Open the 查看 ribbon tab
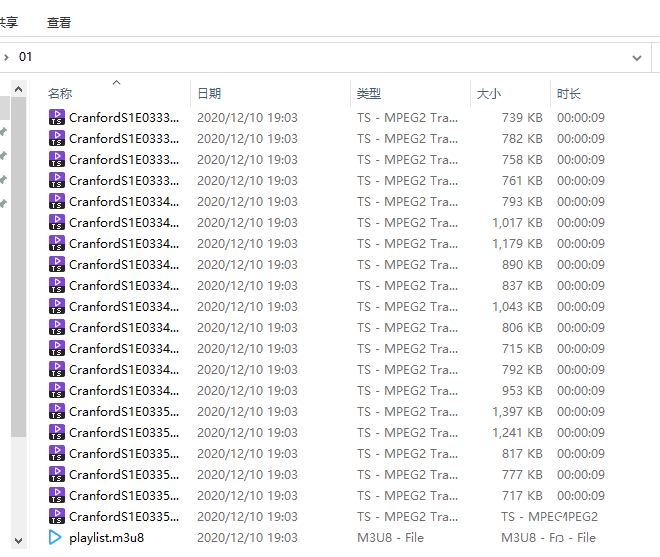Screen dimensions: 660x557 (59, 23)
